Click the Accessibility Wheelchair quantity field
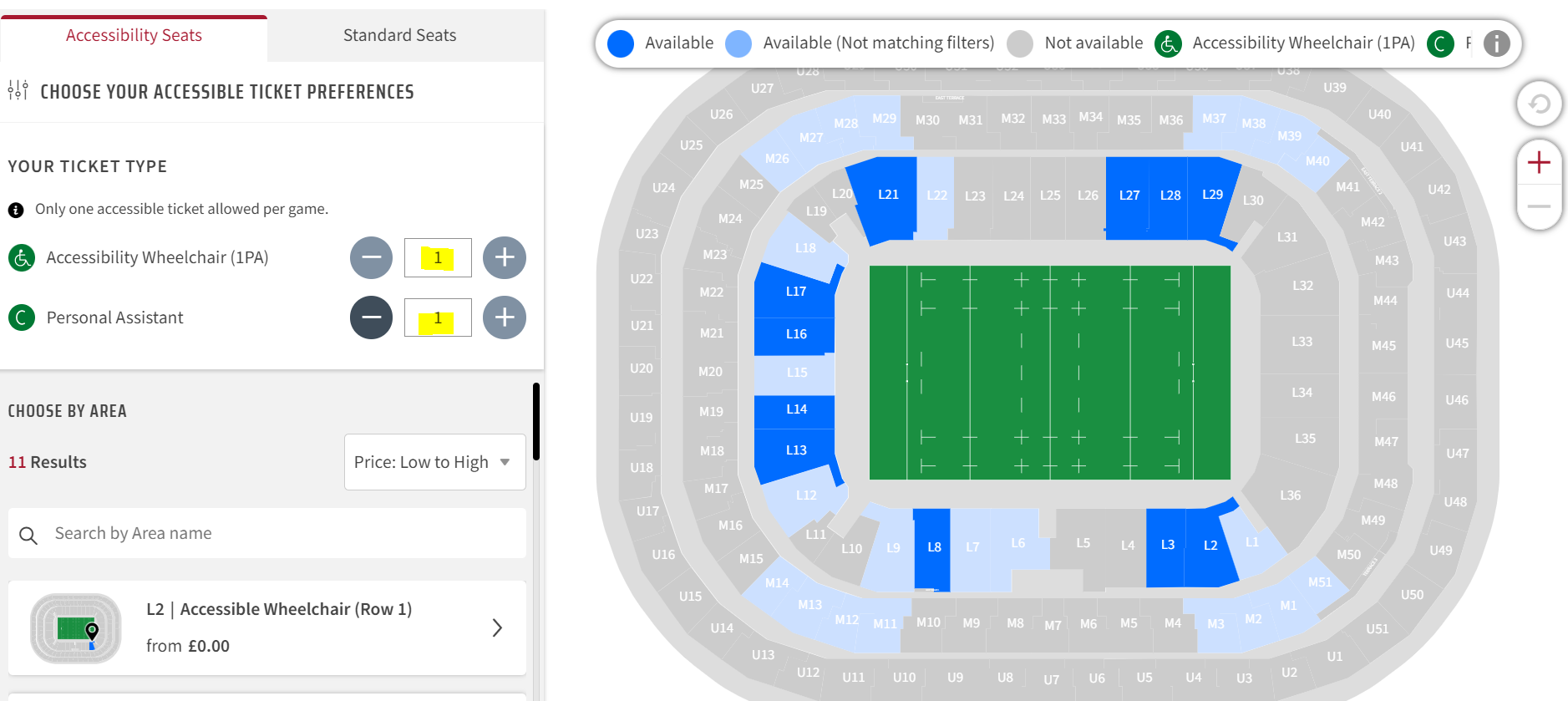 pos(438,257)
